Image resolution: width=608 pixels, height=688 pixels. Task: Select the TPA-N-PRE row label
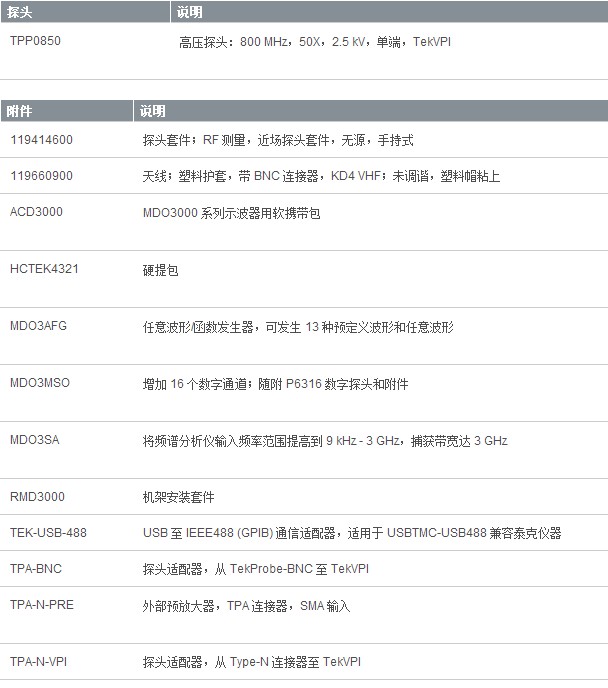pos(42,605)
